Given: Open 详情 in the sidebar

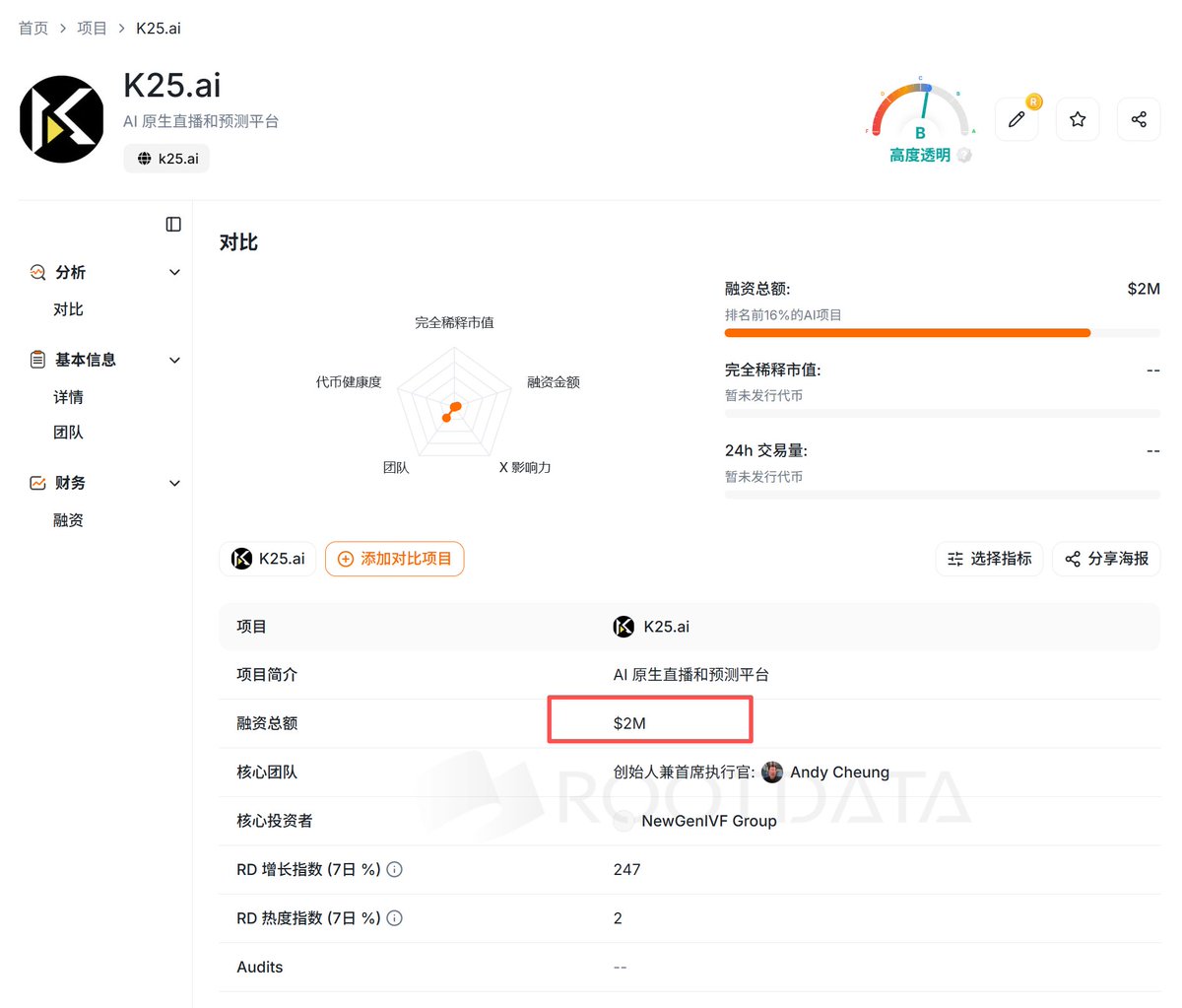Looking at the screenshot, I should tap(68, 397).
